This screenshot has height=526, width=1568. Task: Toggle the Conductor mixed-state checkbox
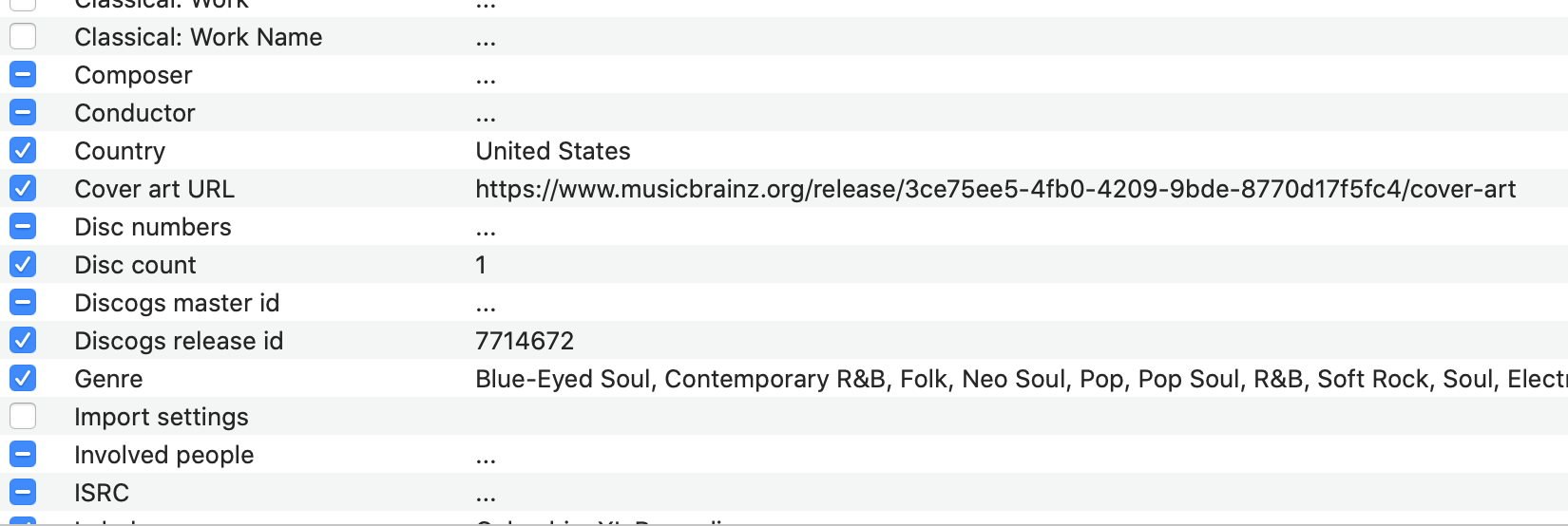(23, 113)
